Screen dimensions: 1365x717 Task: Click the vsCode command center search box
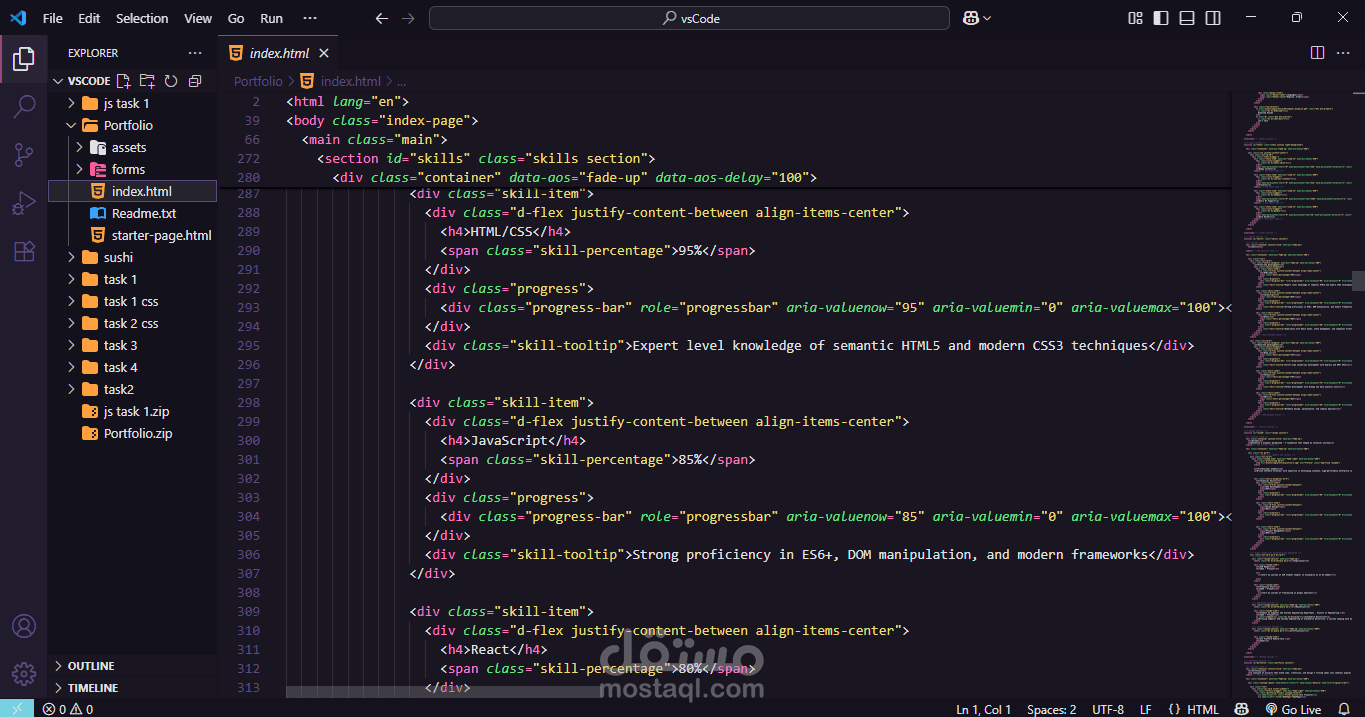pos(689,18)
